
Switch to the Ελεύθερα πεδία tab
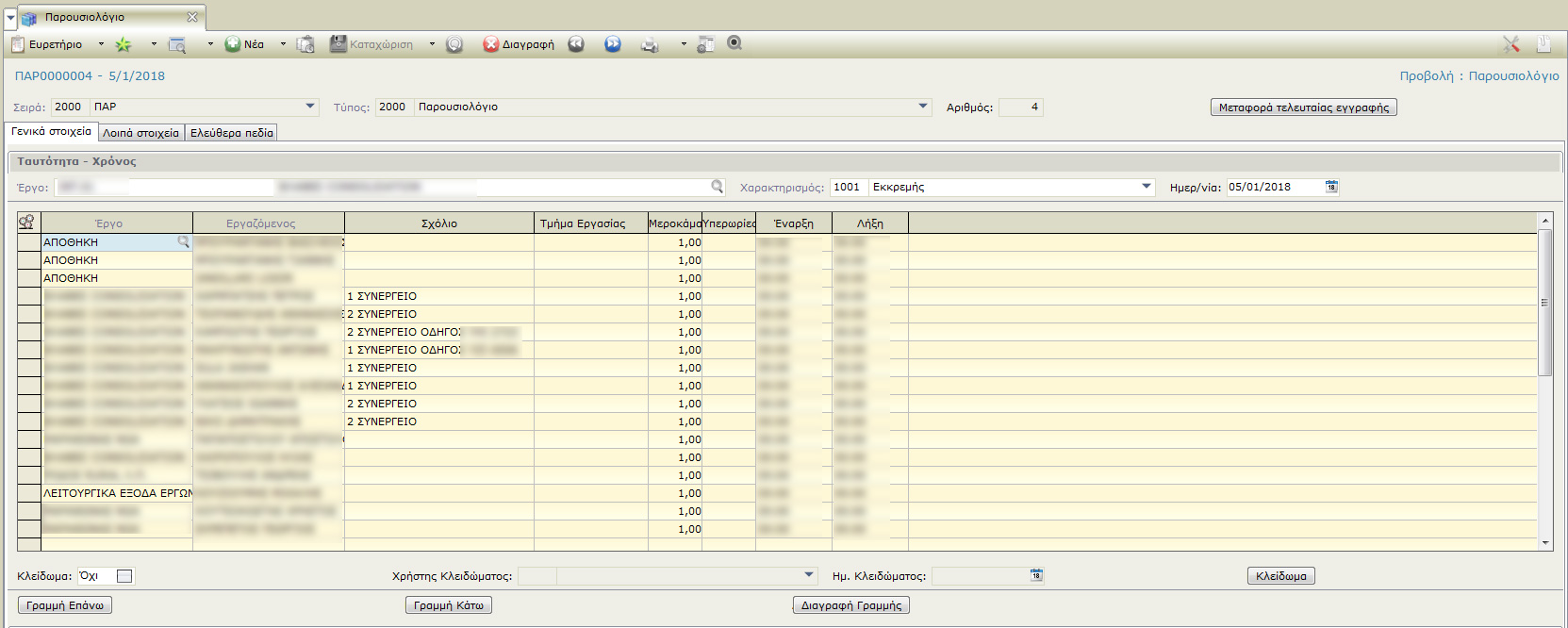click(x=231, y=133)
